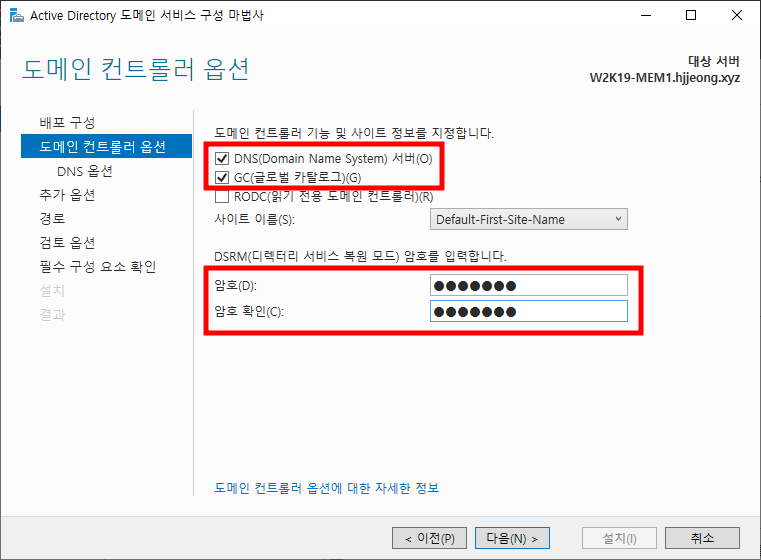Click the DSRM password instruction text
Image resolution: width=761 pixels, height=560 pixels.
(360, 256)
